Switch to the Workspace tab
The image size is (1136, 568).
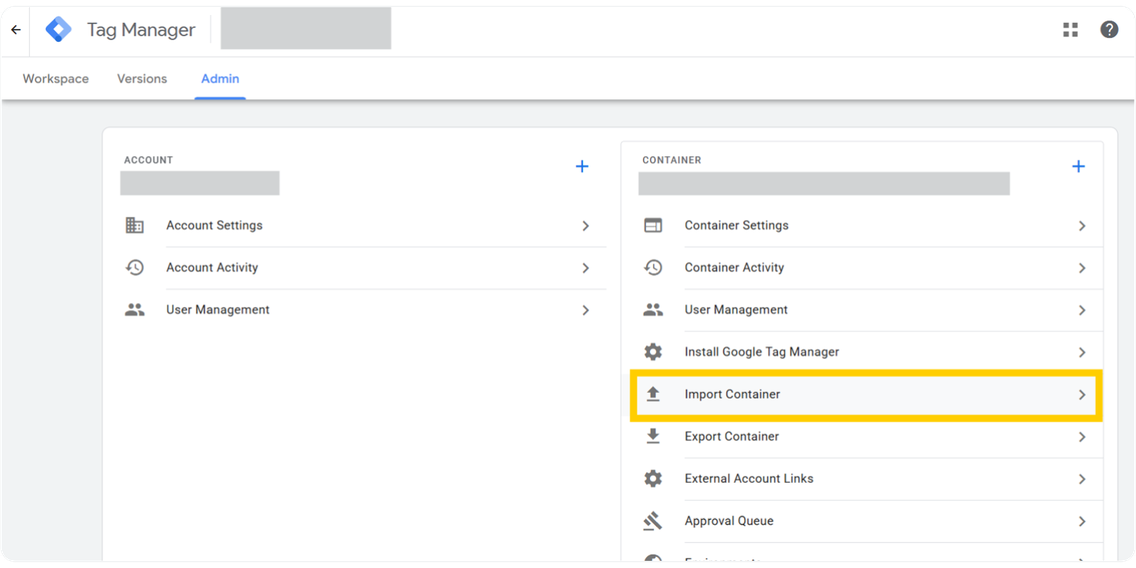coord(56,79)
